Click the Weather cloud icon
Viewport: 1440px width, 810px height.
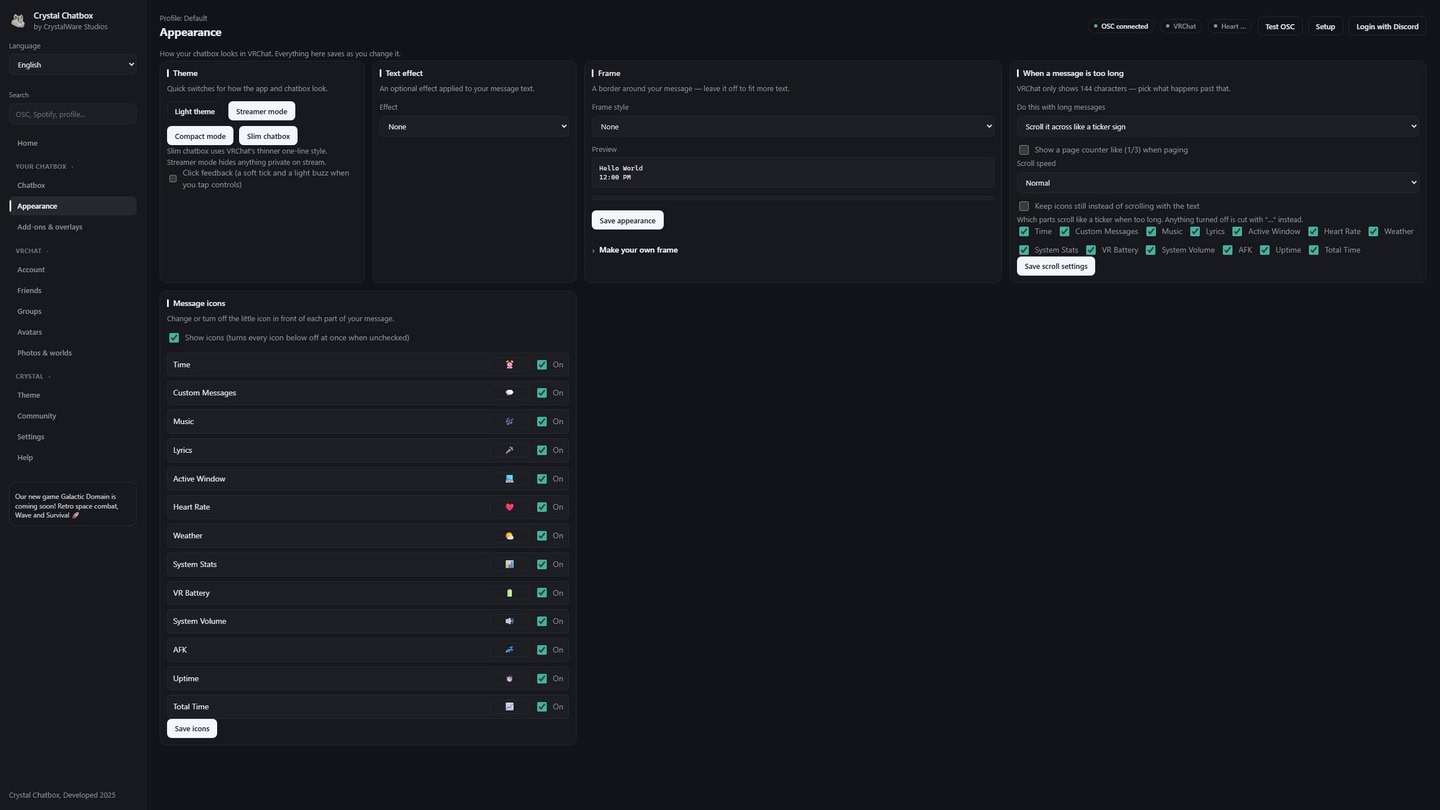[509, 536]
